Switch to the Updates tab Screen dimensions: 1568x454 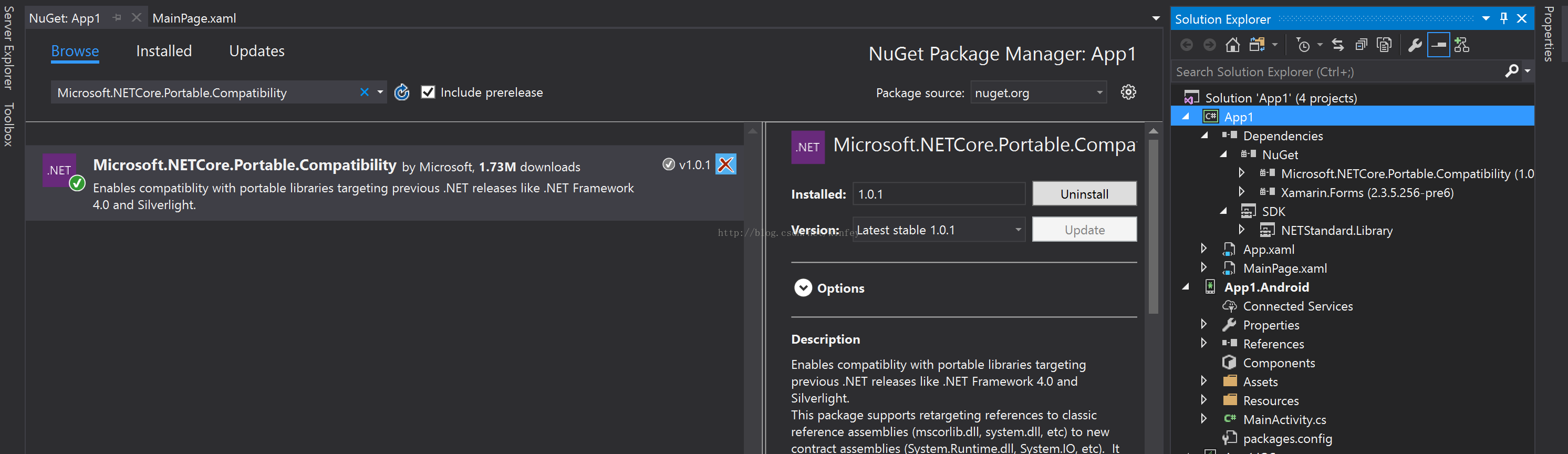[257, 51]
